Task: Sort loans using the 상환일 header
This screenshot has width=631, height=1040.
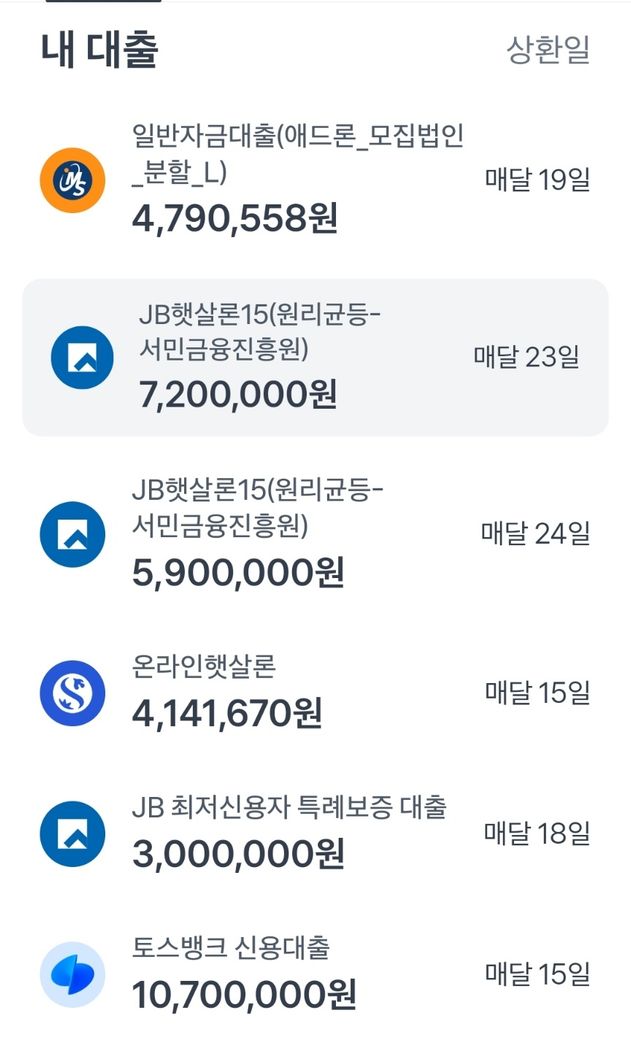Action: [548, 50]
